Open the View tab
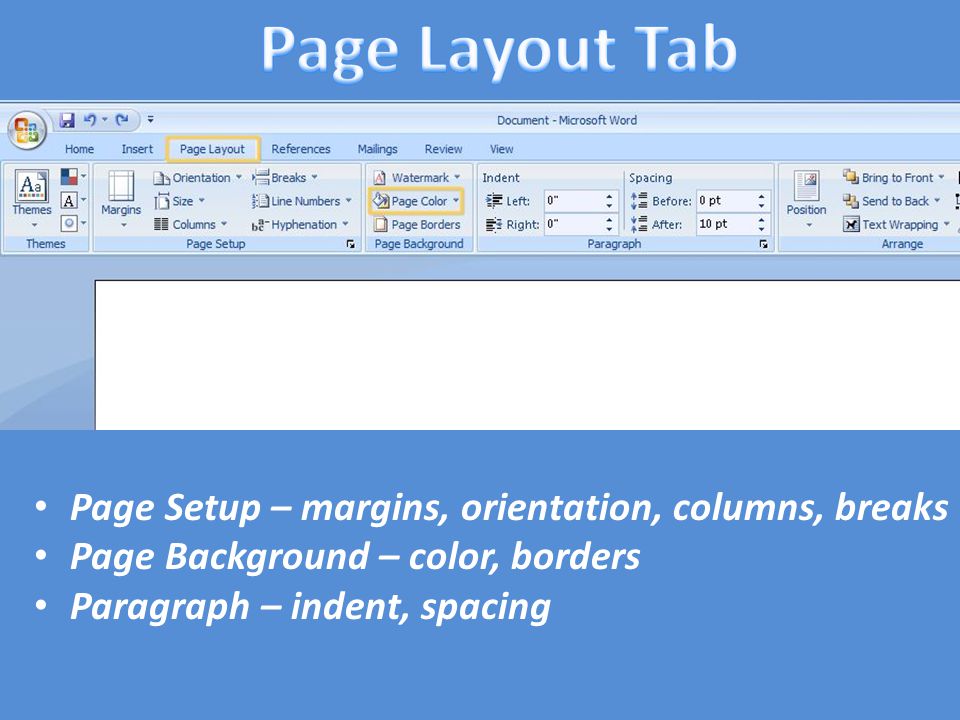This screenshot has width=960, height=720. (x=501, y=149)
